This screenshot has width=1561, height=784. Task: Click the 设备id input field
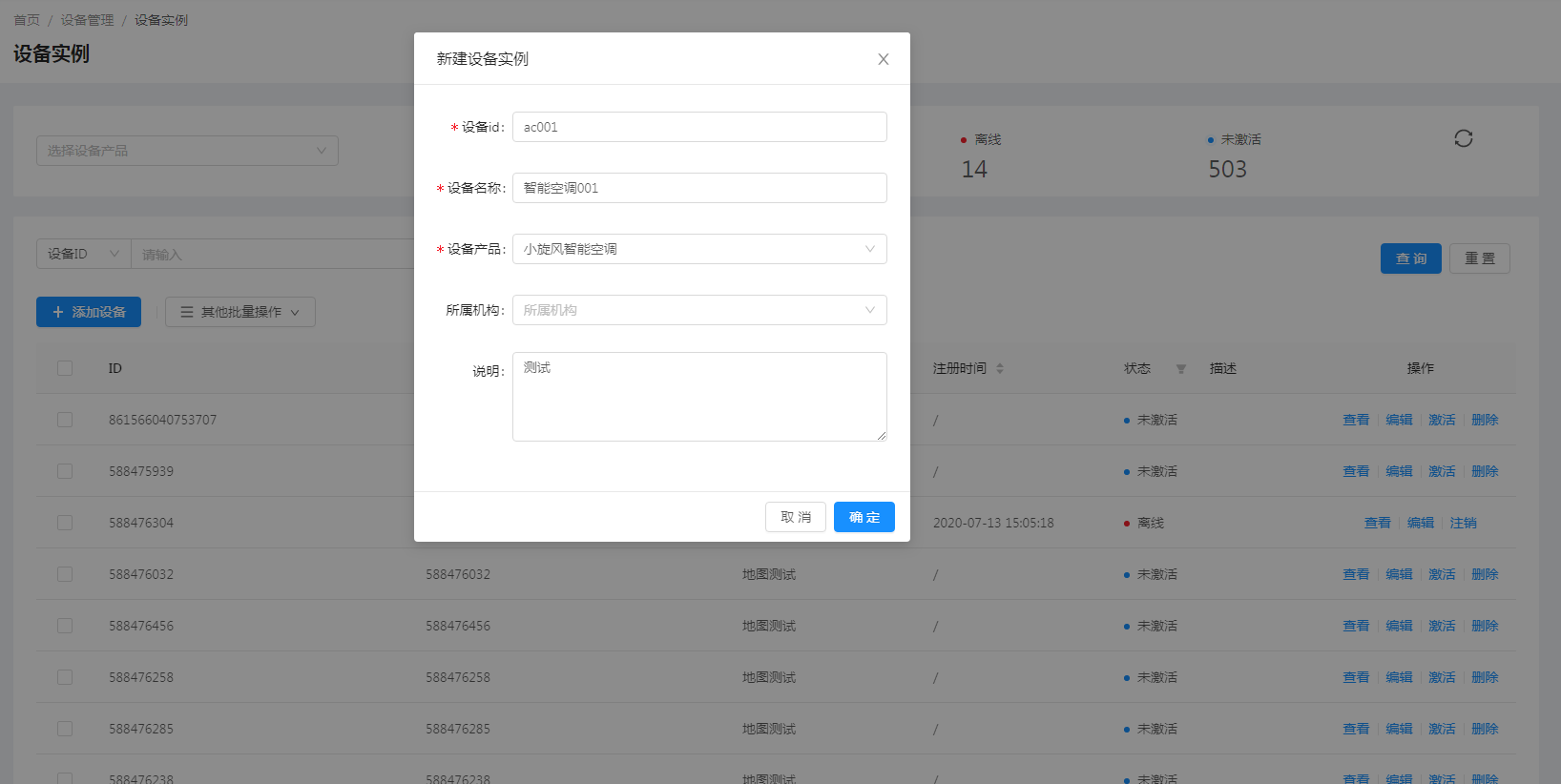[699, 127]
